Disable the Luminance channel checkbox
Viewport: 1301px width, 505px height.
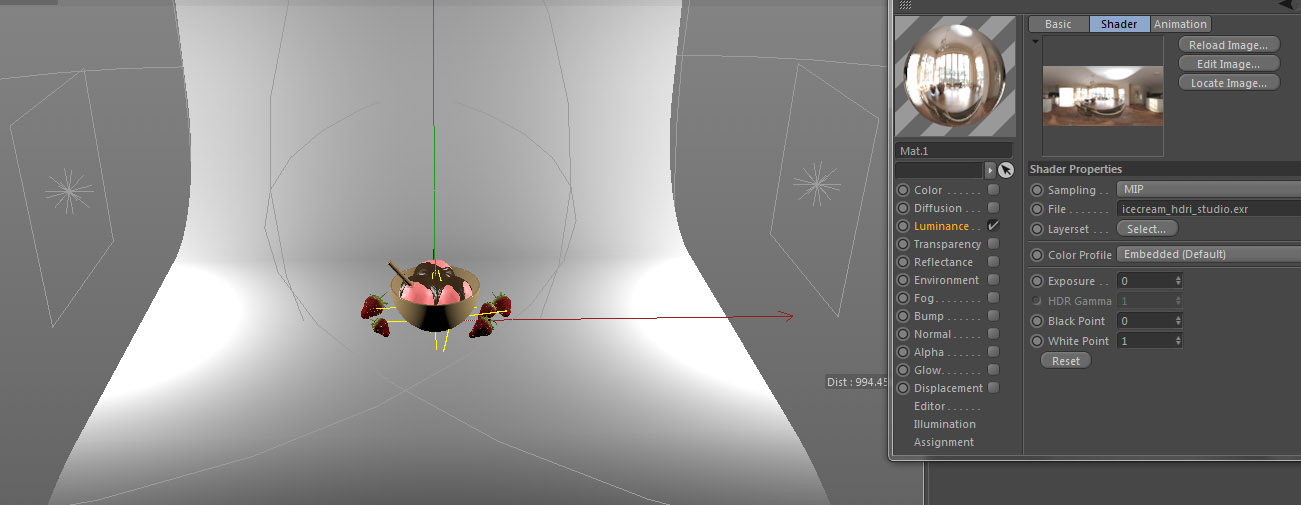993,226
